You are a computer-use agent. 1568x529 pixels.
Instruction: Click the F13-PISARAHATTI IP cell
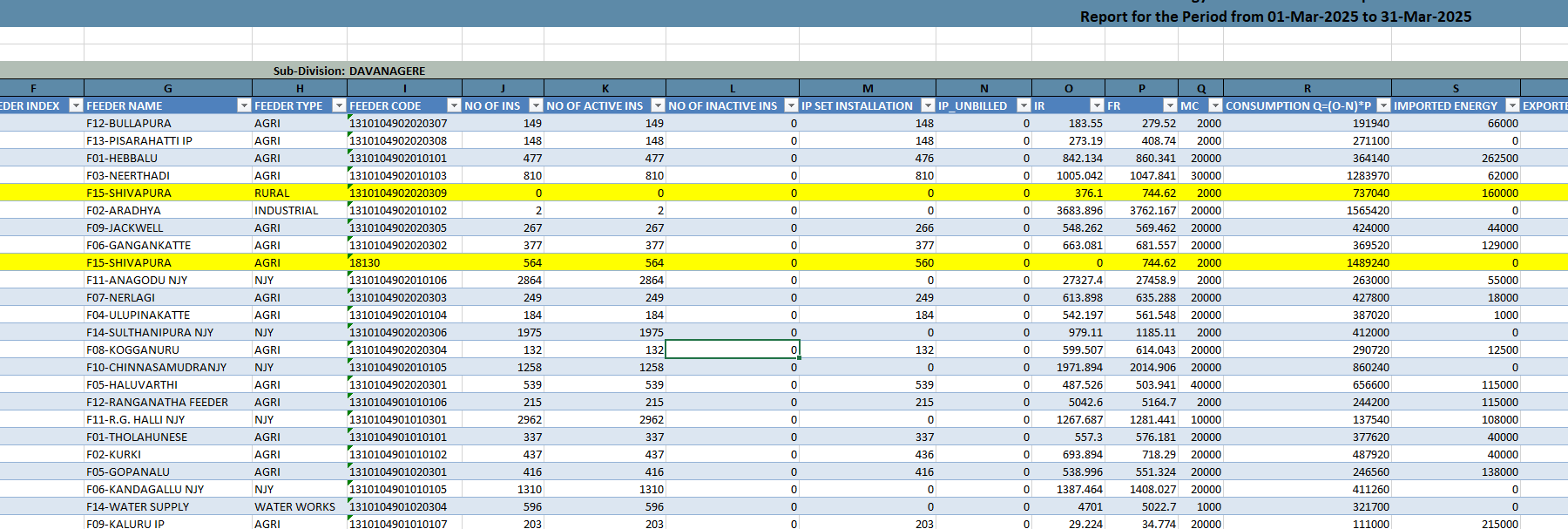point(168,140)
